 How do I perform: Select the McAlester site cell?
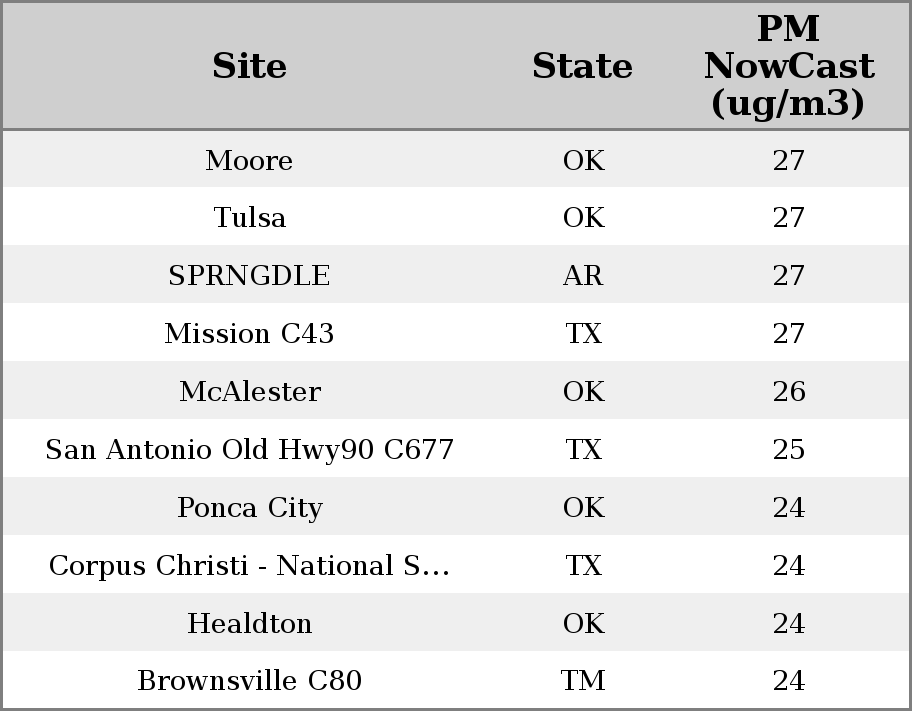pos(249,392)
